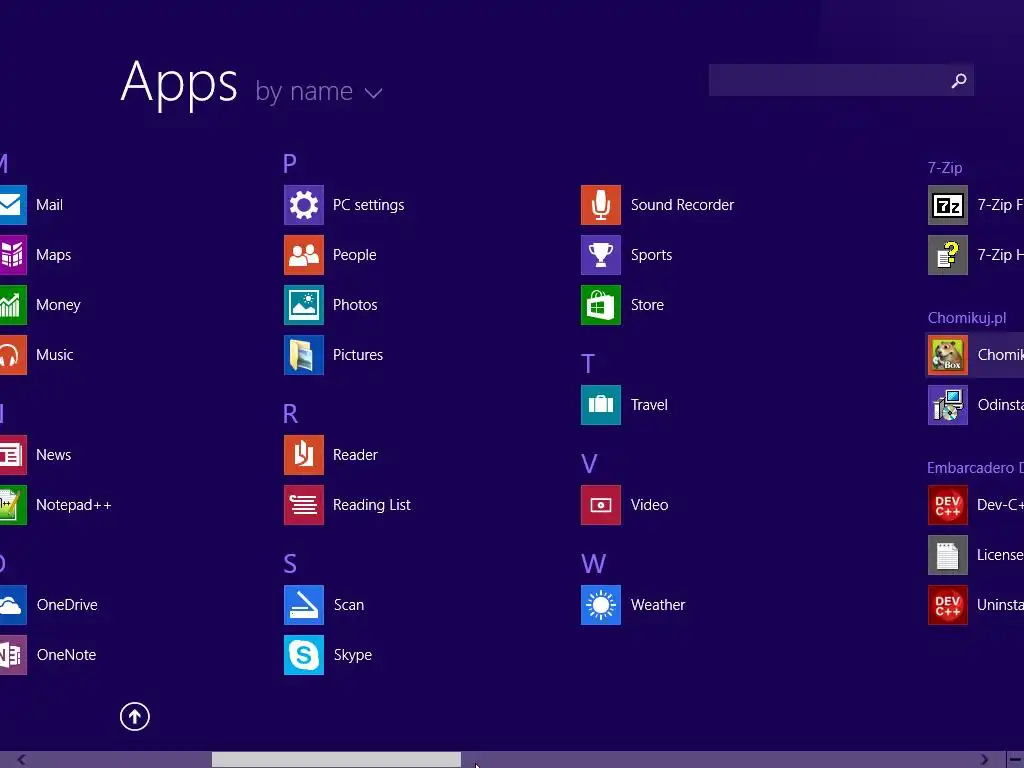Screen dimensions: 1024x768
Task: Open the OneDrive cloud icon
Action: tap(13, 605)
